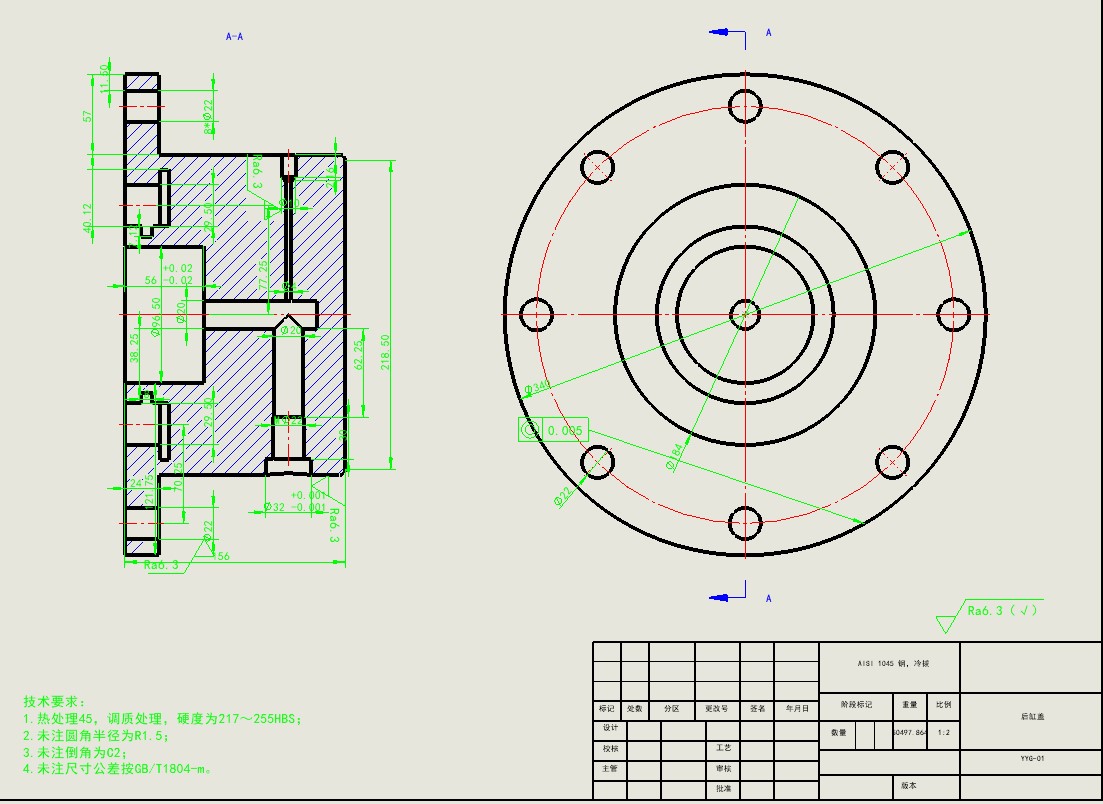Select the Φ340 diameter dimension text
The height and width of the screenshot is (804, 1103).
pos(536,387)
